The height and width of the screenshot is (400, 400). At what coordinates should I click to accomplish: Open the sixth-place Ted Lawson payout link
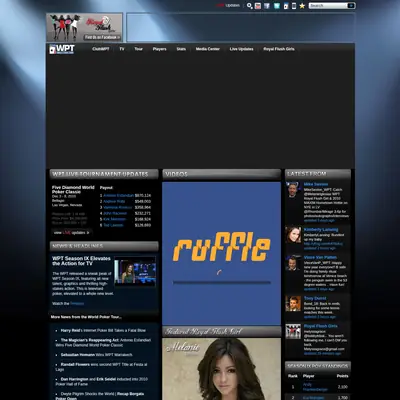coord(113,225)
